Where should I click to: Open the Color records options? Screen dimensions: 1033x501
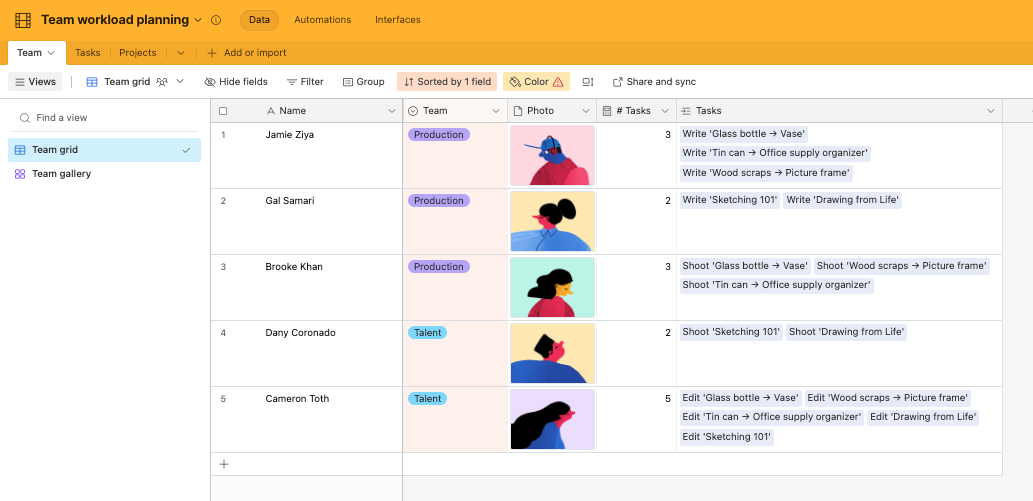[535, 82]
